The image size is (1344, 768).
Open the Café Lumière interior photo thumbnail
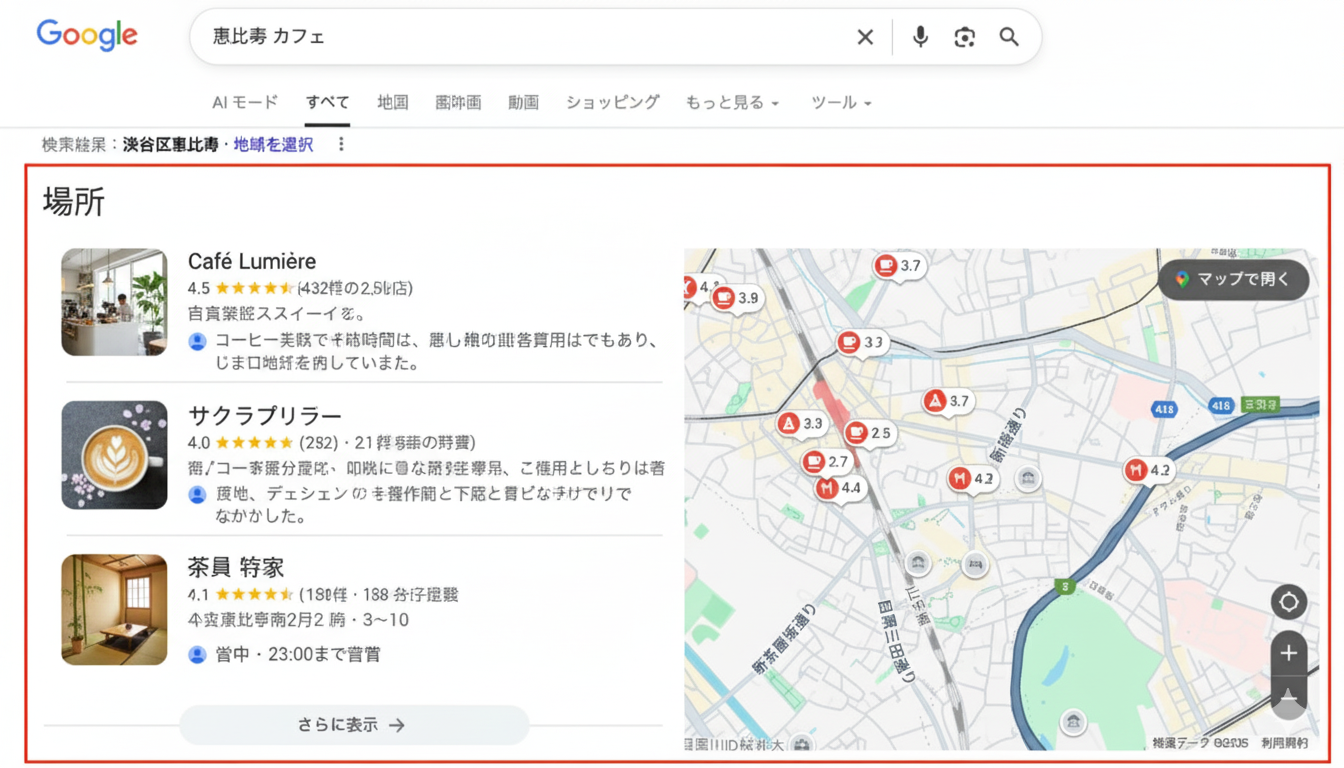[114, 302]
